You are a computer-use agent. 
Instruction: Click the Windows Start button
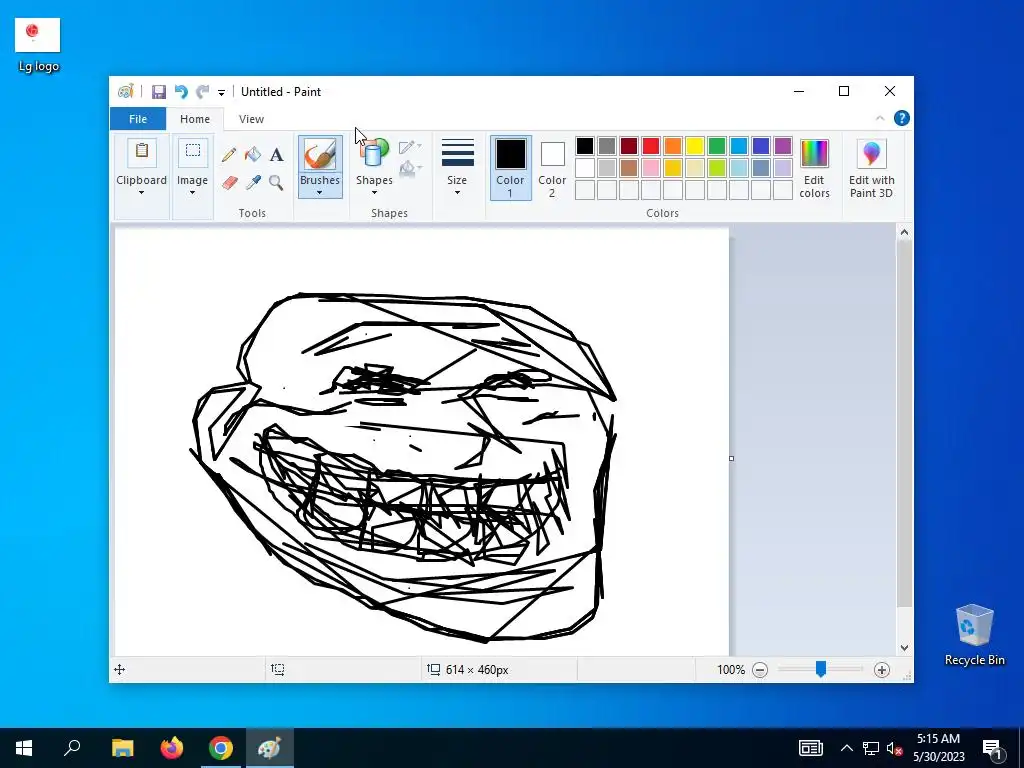(x=24, y=748)
